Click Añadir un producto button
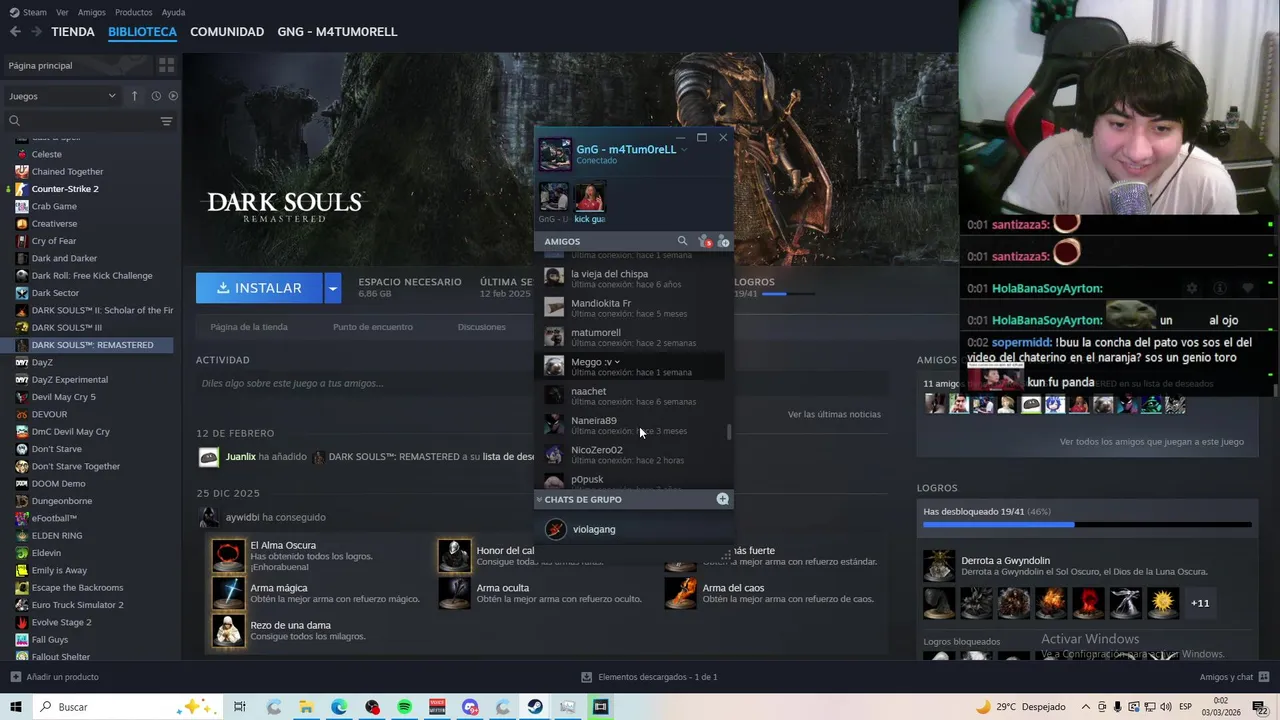This screenshot has width=1280, height=720. (54, 677)
